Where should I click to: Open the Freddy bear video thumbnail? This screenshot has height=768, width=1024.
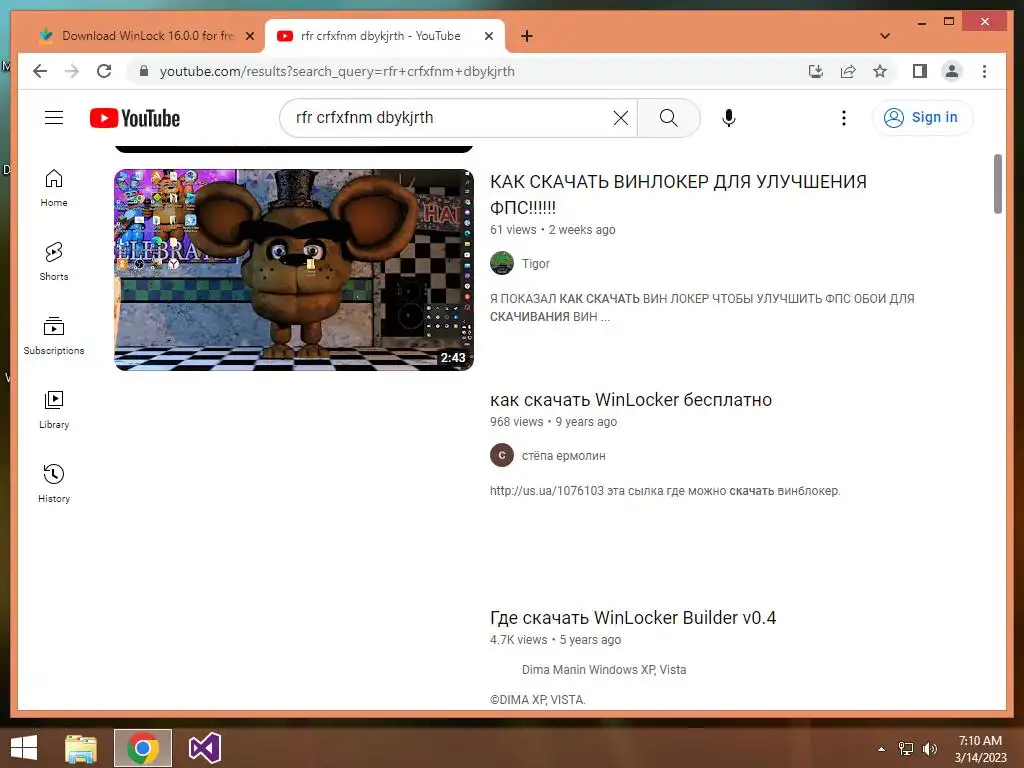(294, 270)
